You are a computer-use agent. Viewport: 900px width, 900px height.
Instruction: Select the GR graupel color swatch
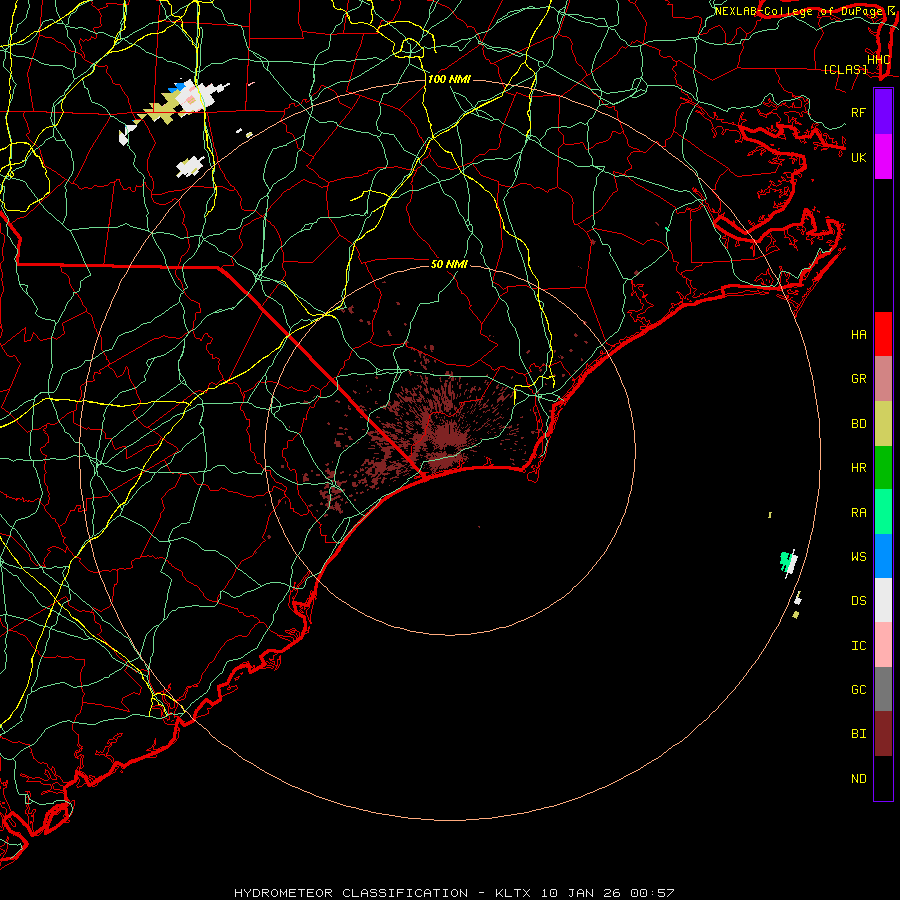point(883,379)
